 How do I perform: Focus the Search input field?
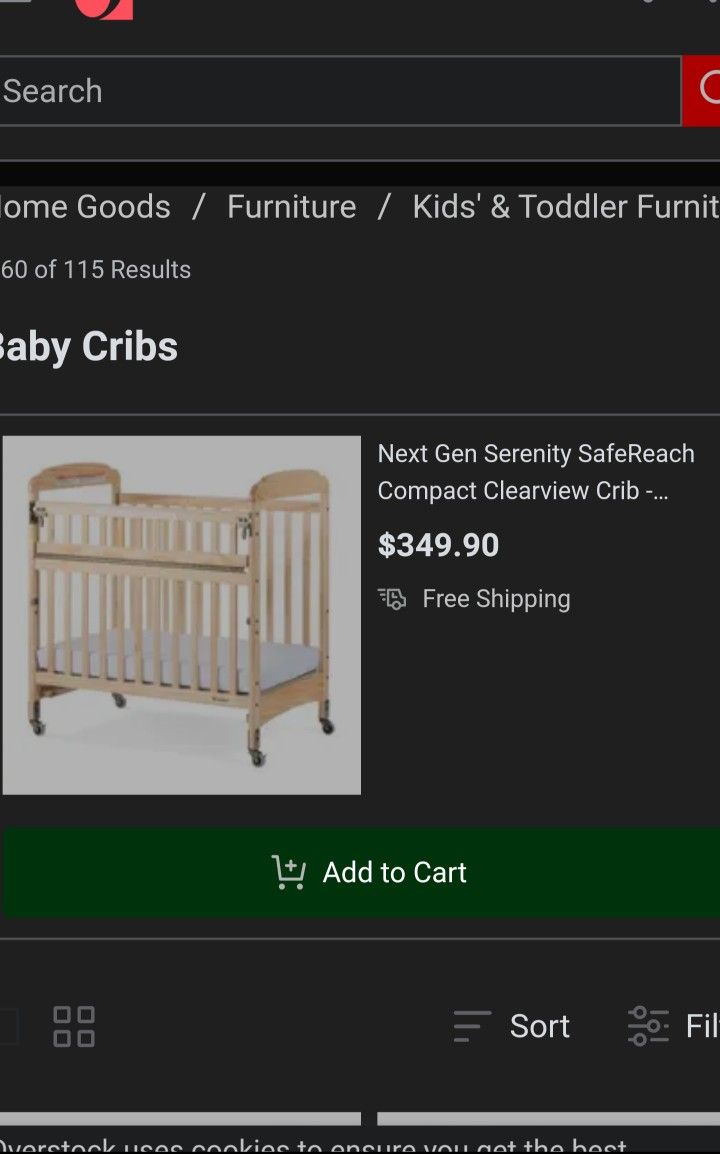click(340, 91)
